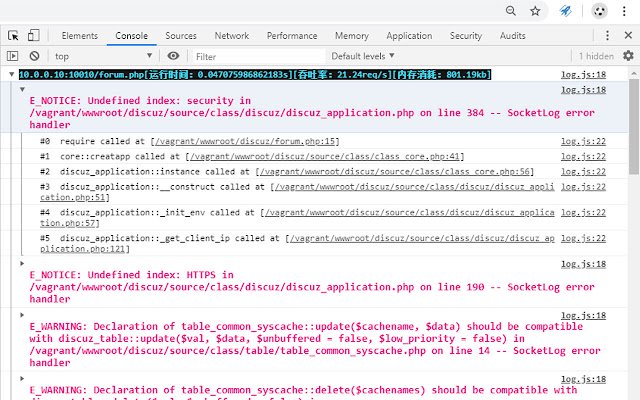Open forum.php:15 source link

(245, 141)
